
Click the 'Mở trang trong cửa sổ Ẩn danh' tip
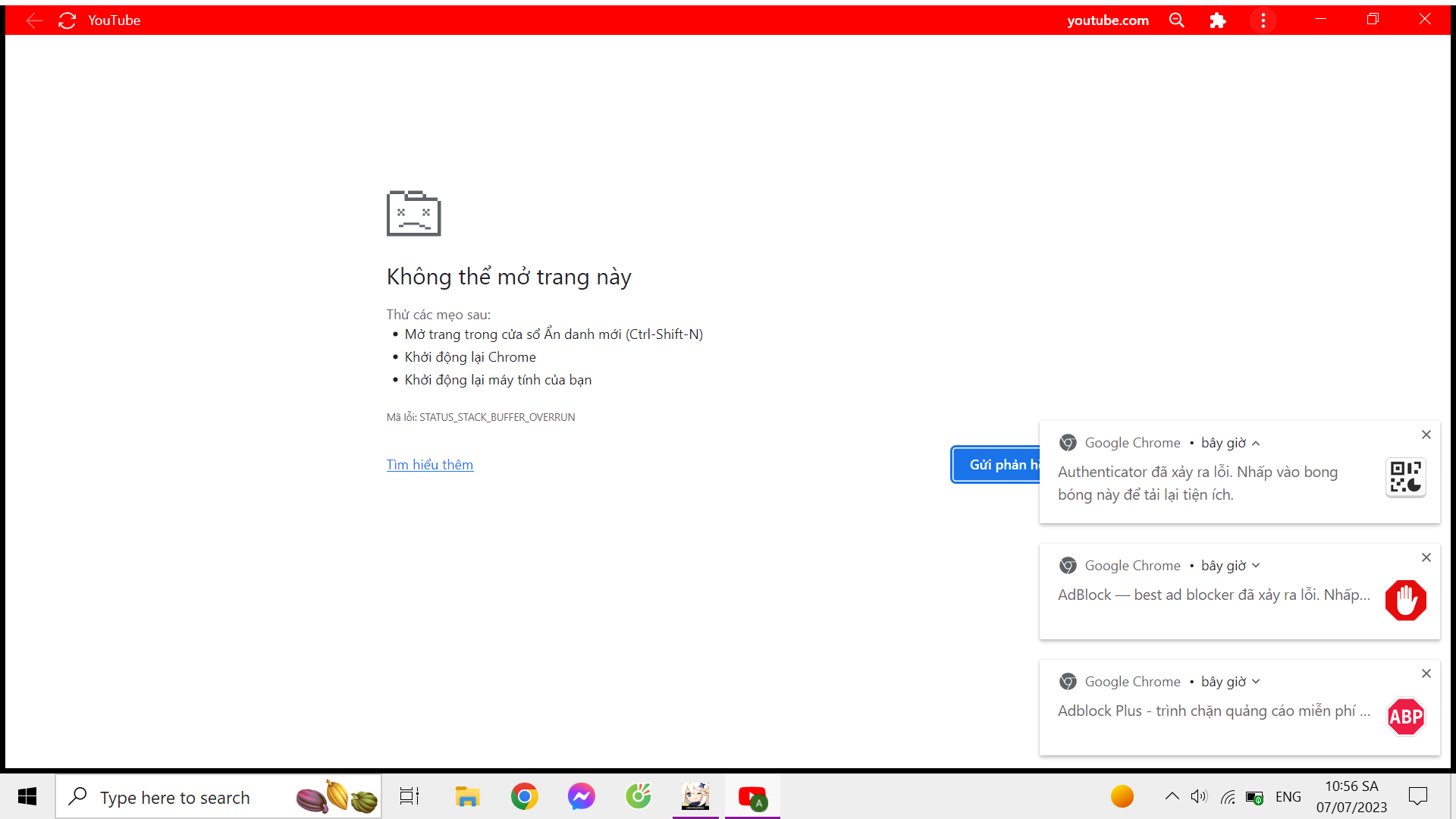pos(554,334)
